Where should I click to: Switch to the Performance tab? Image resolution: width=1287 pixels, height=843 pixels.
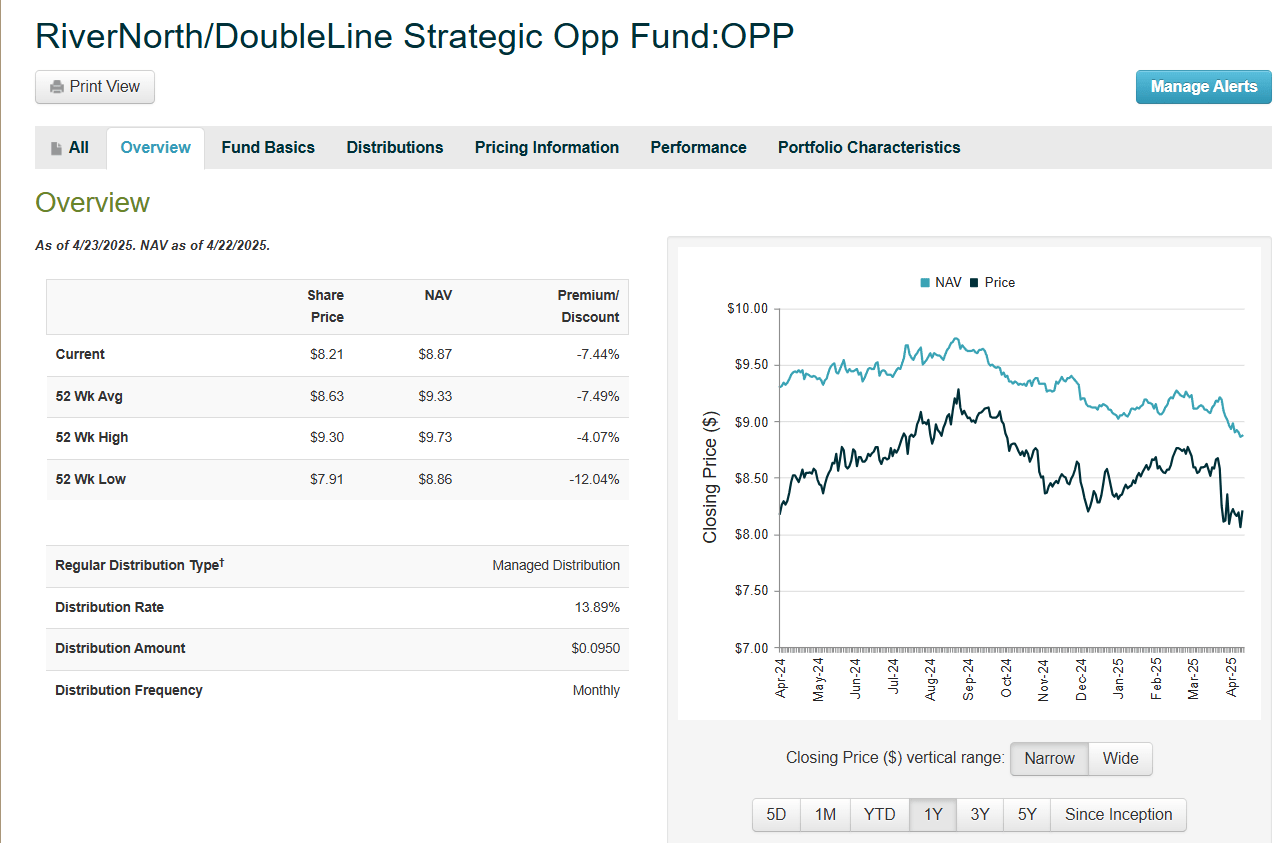(698, 147)
